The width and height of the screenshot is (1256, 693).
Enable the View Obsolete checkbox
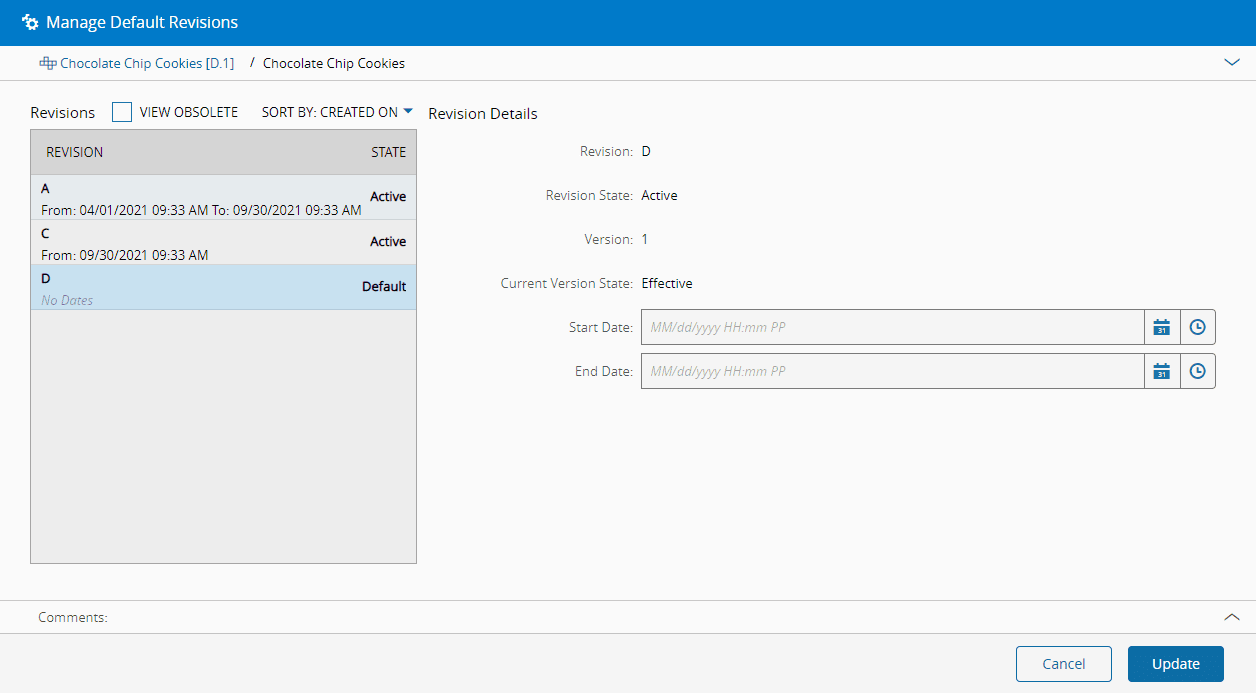[122, 112]
